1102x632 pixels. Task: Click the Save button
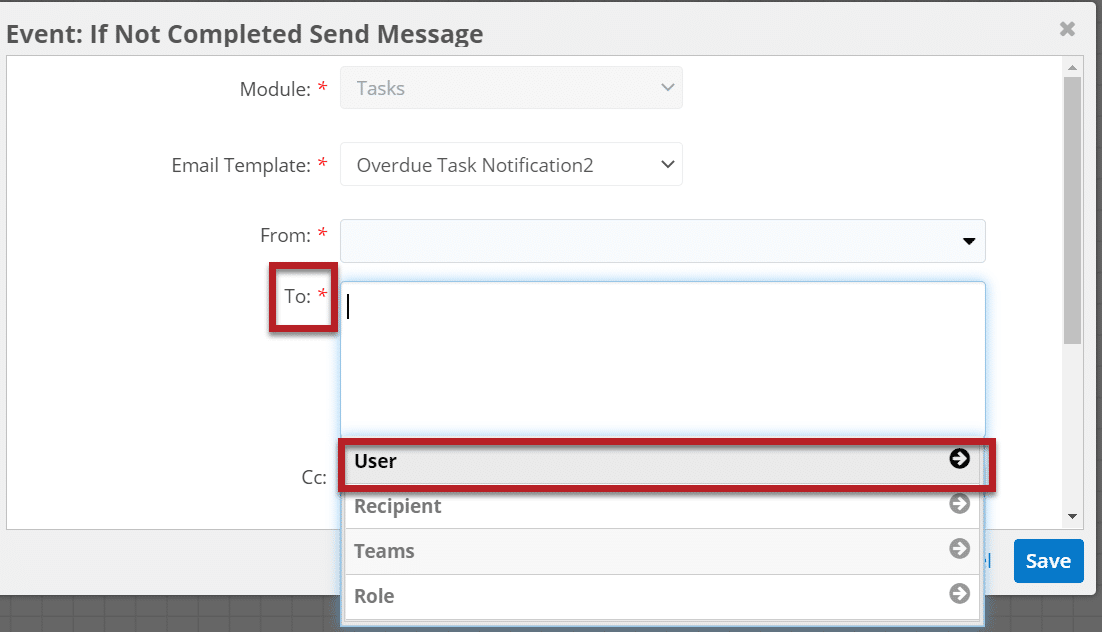[1048, 561]
